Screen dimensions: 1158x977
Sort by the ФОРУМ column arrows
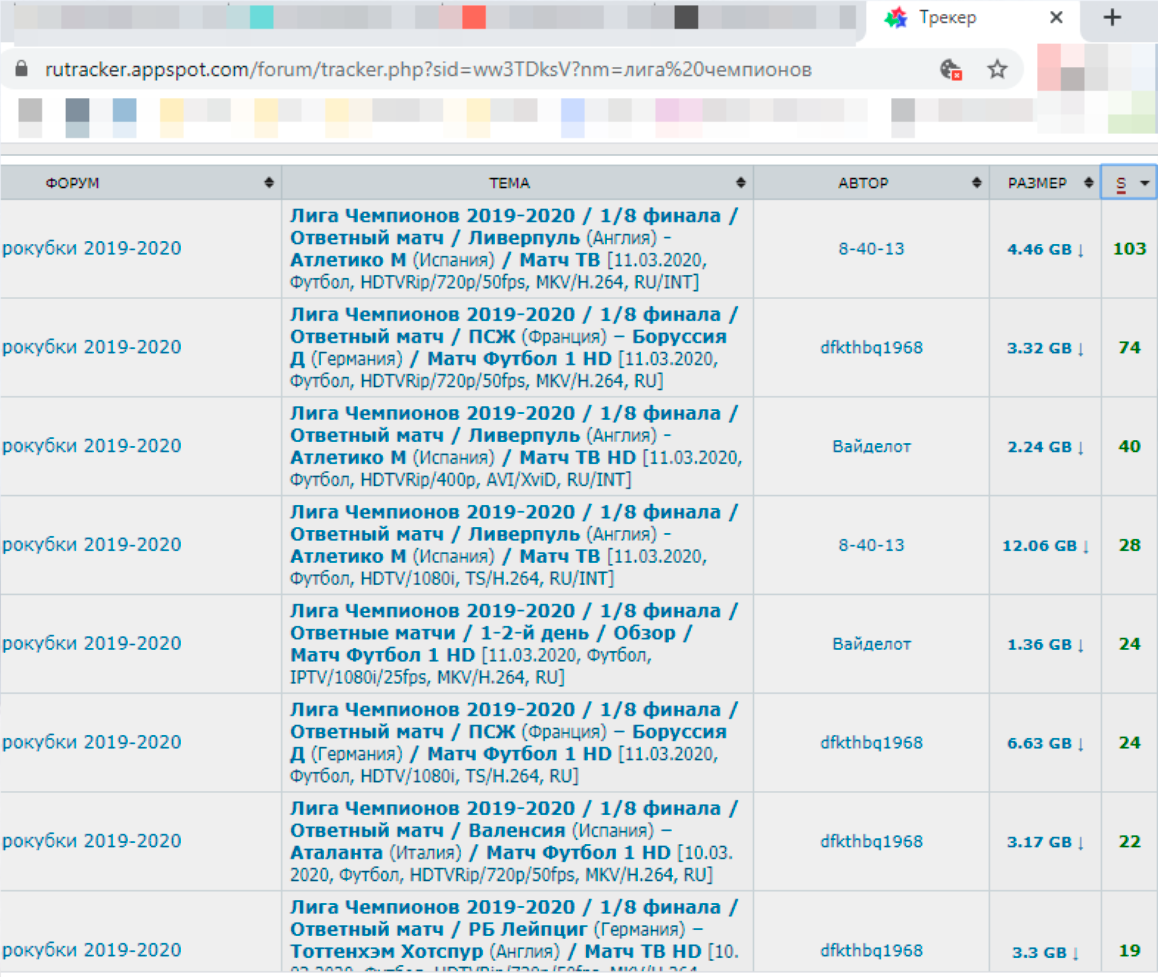click(269, 182)
